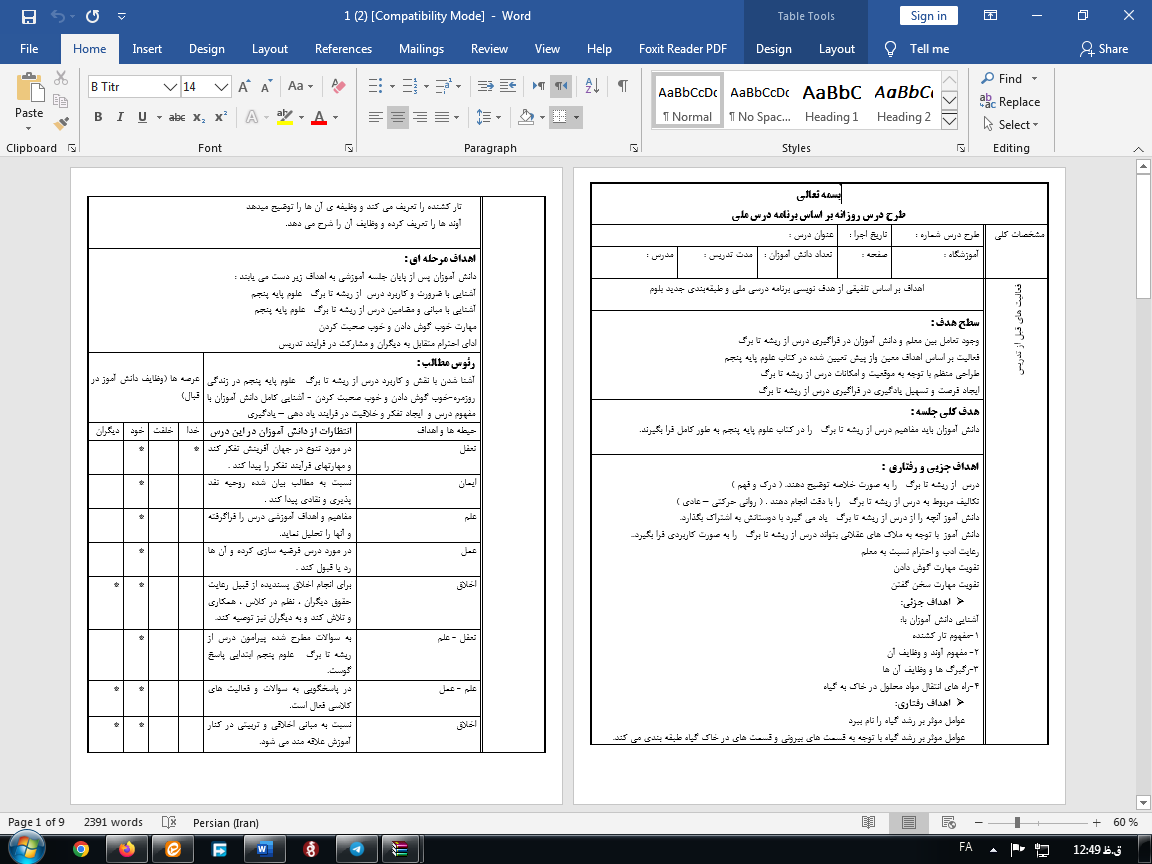This screenshot has height=864, width=1152.
Task: Toggle Strikethrough formatting
Action: (x=177, y=117)
